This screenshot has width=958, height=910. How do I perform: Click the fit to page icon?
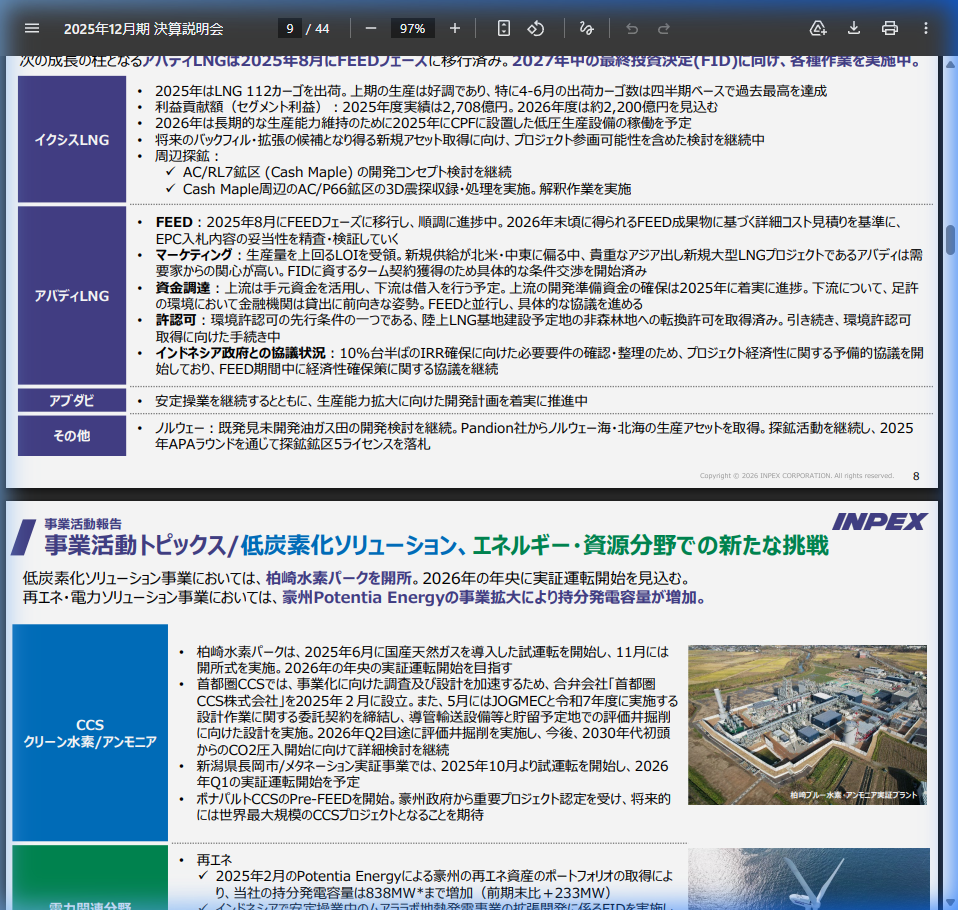(x=503, y=28)
